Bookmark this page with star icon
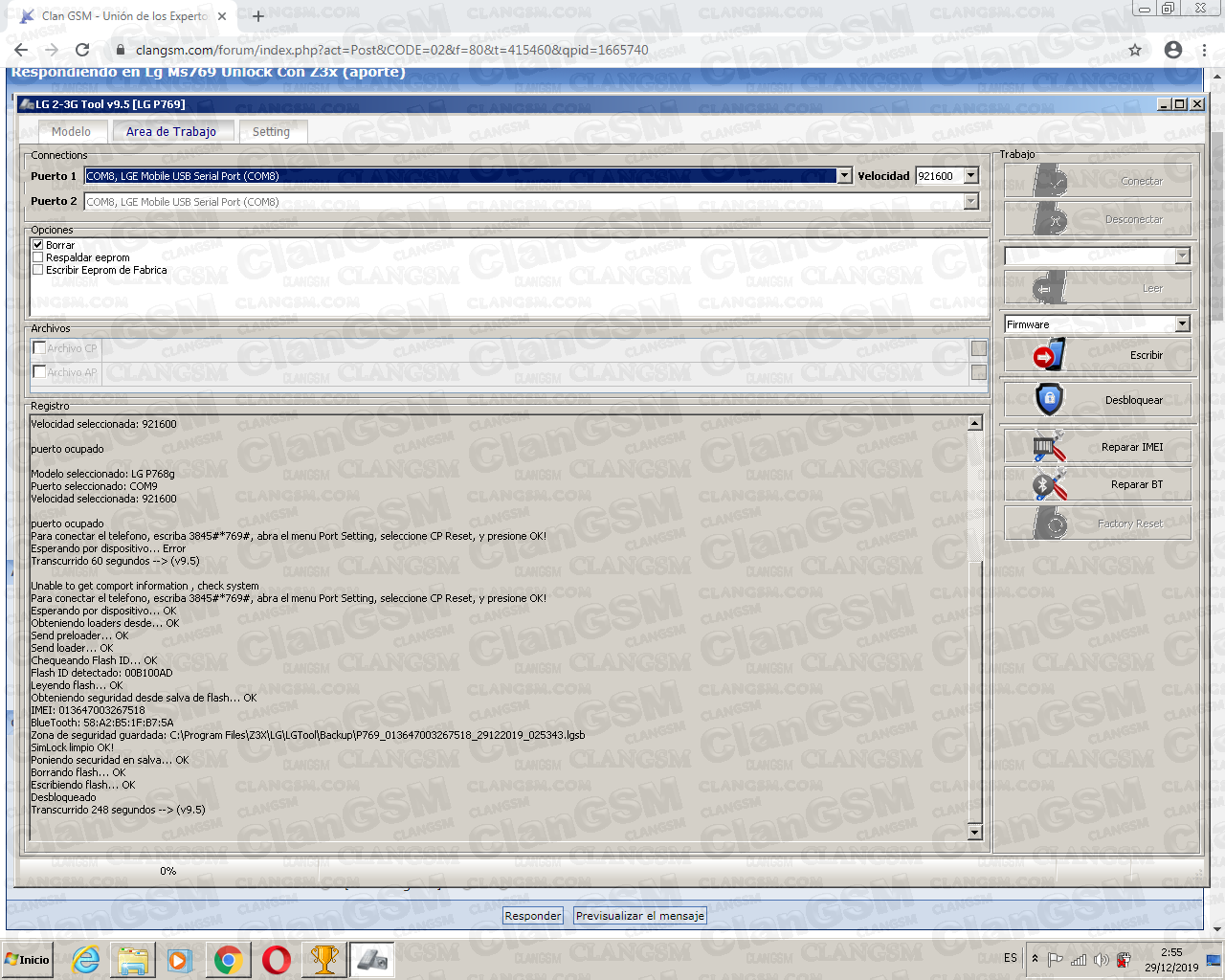The image size is (1225, 980). point(1135,50)
